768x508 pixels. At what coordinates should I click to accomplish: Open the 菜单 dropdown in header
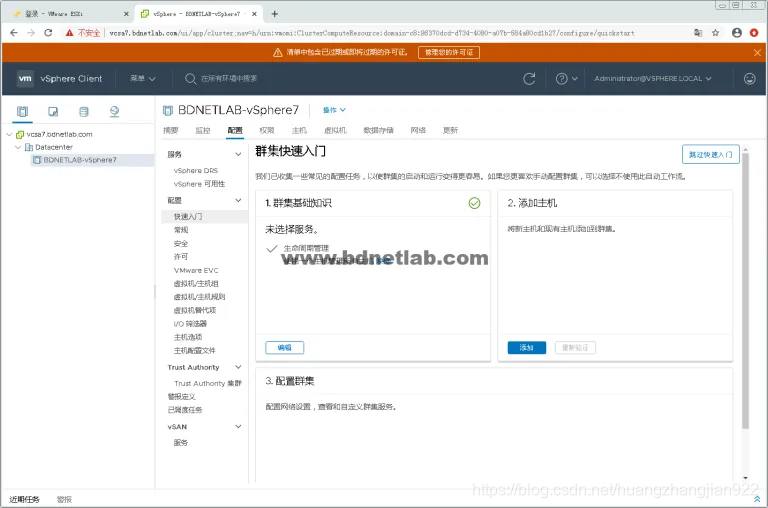(x=143, y=78)
